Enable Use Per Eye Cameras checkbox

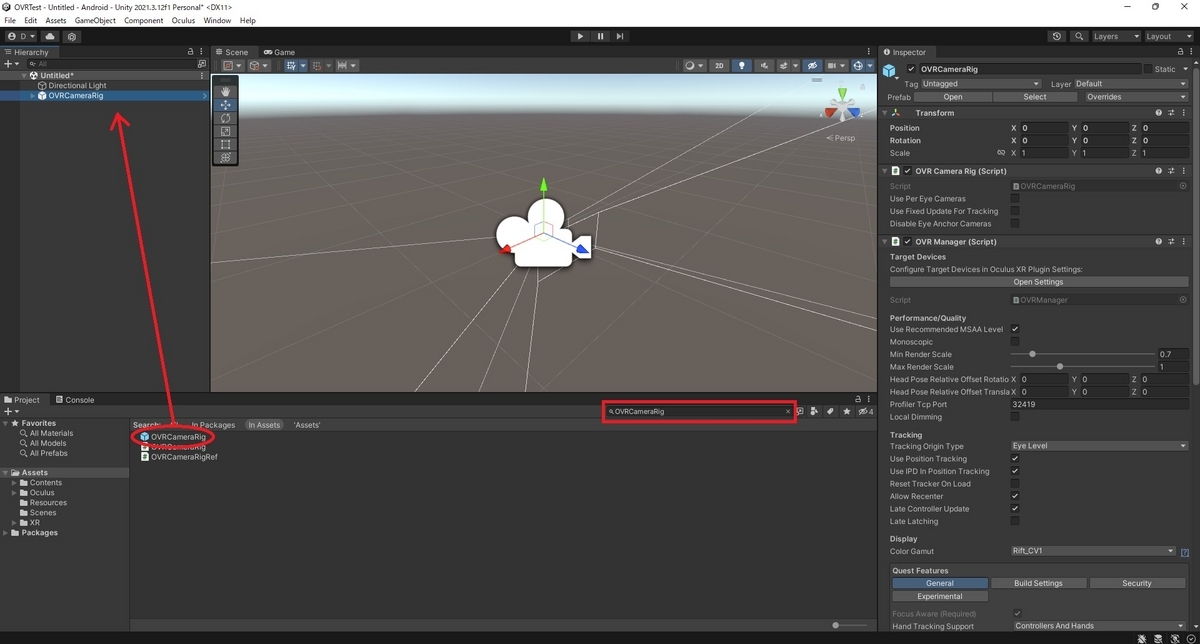tap(1015, 199)
